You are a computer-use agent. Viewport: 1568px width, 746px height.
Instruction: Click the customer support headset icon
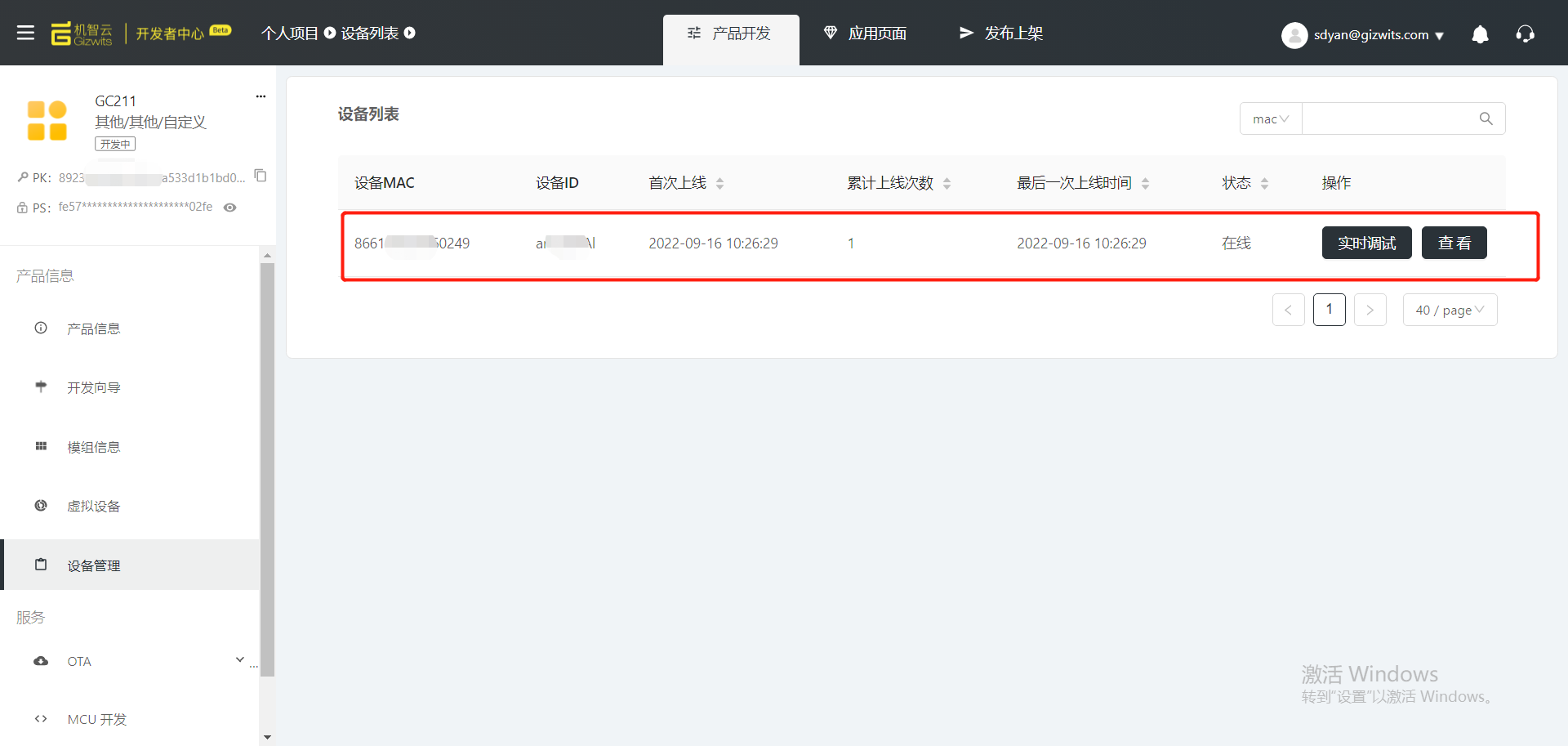coord(1525,34)
